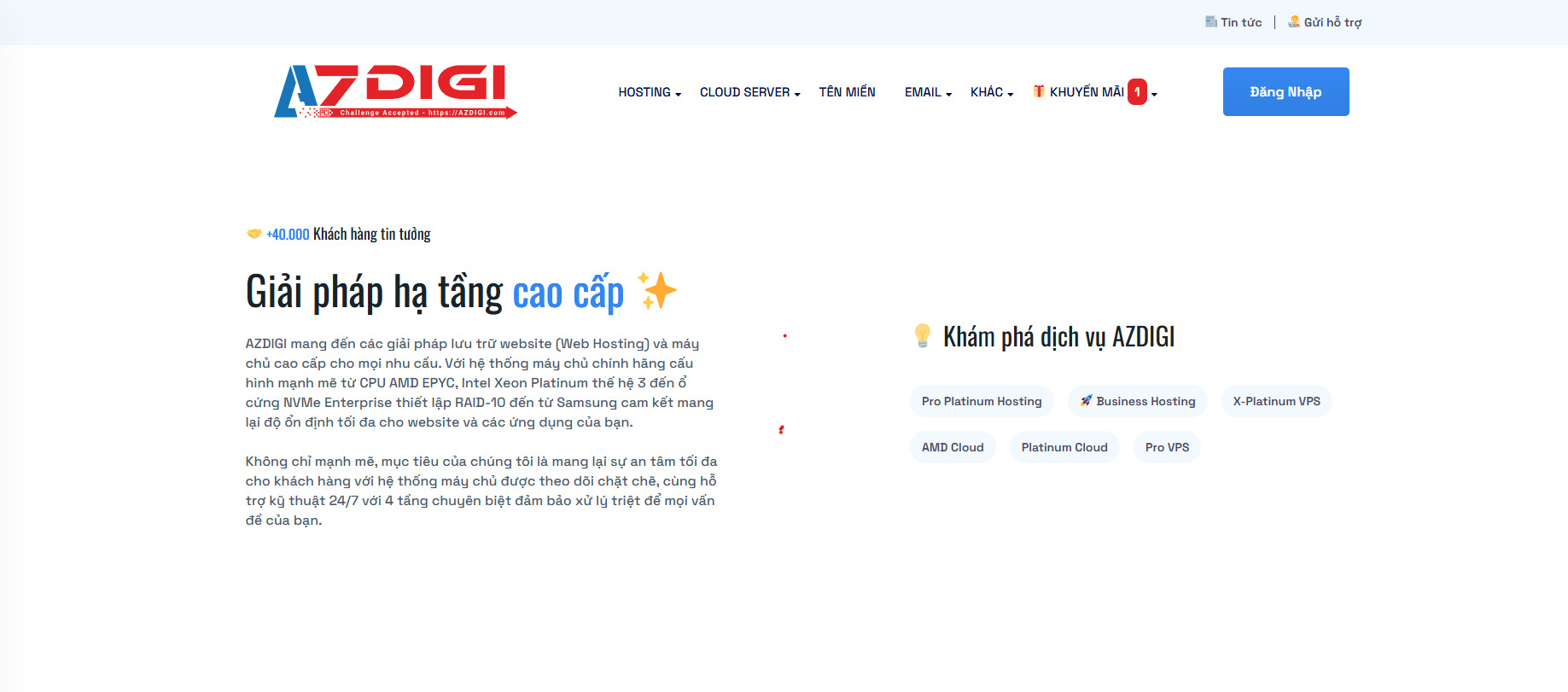Click the support agent icon beside Gửi hỗ trợ
1568x692 pixels.
tap(1294, 21)
